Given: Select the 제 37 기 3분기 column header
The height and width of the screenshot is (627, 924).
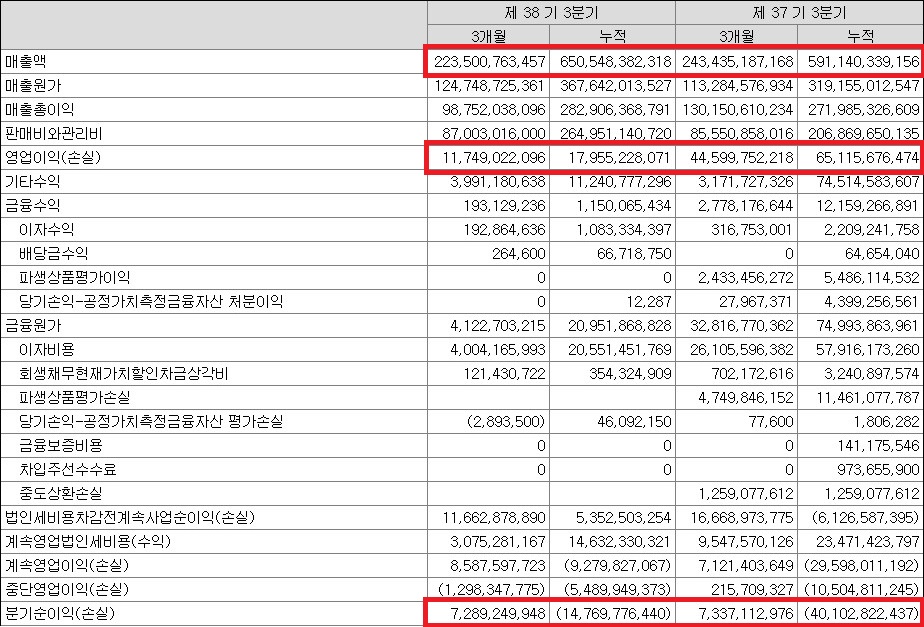Looking at the screenshot, I should [798, 12].
